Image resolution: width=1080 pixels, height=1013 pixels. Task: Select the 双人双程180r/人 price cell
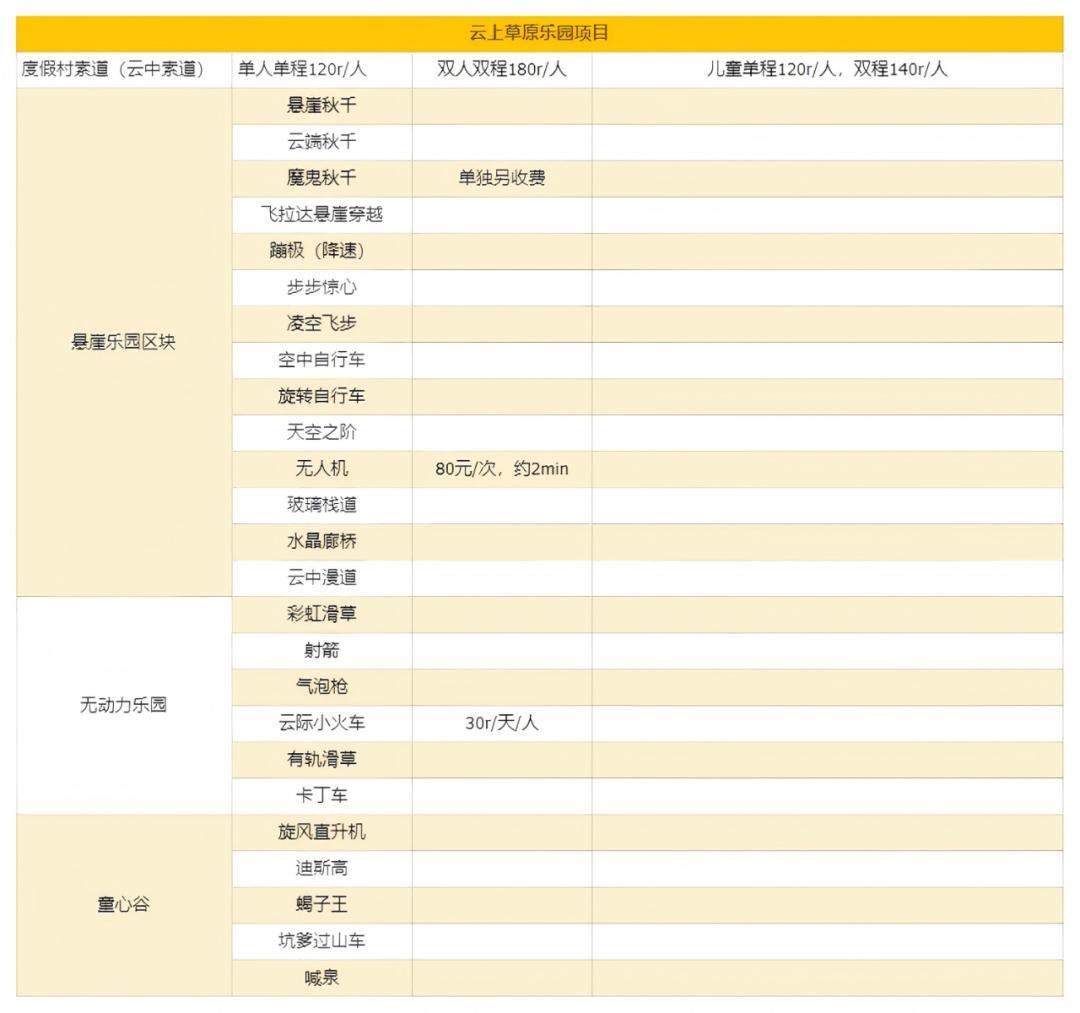point(502,69)
